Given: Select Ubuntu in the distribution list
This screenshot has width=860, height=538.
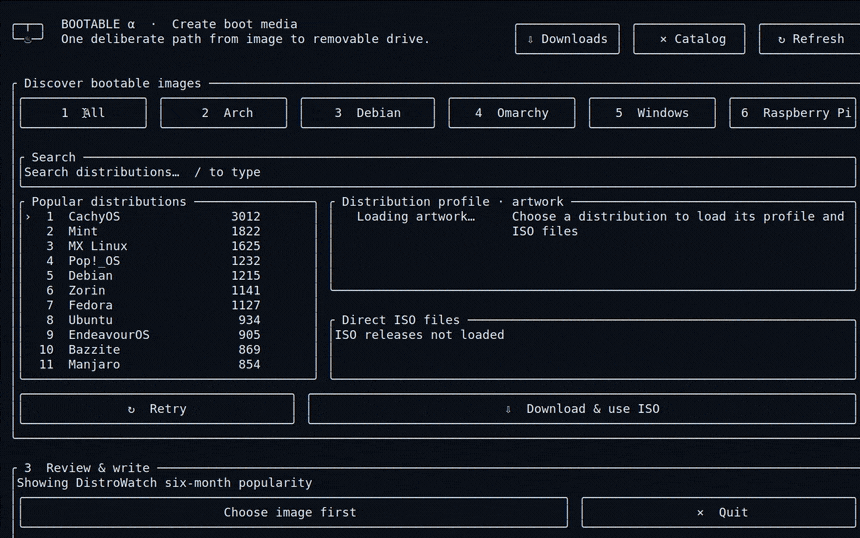Looking at the screenshot, I should coord(168,320).
